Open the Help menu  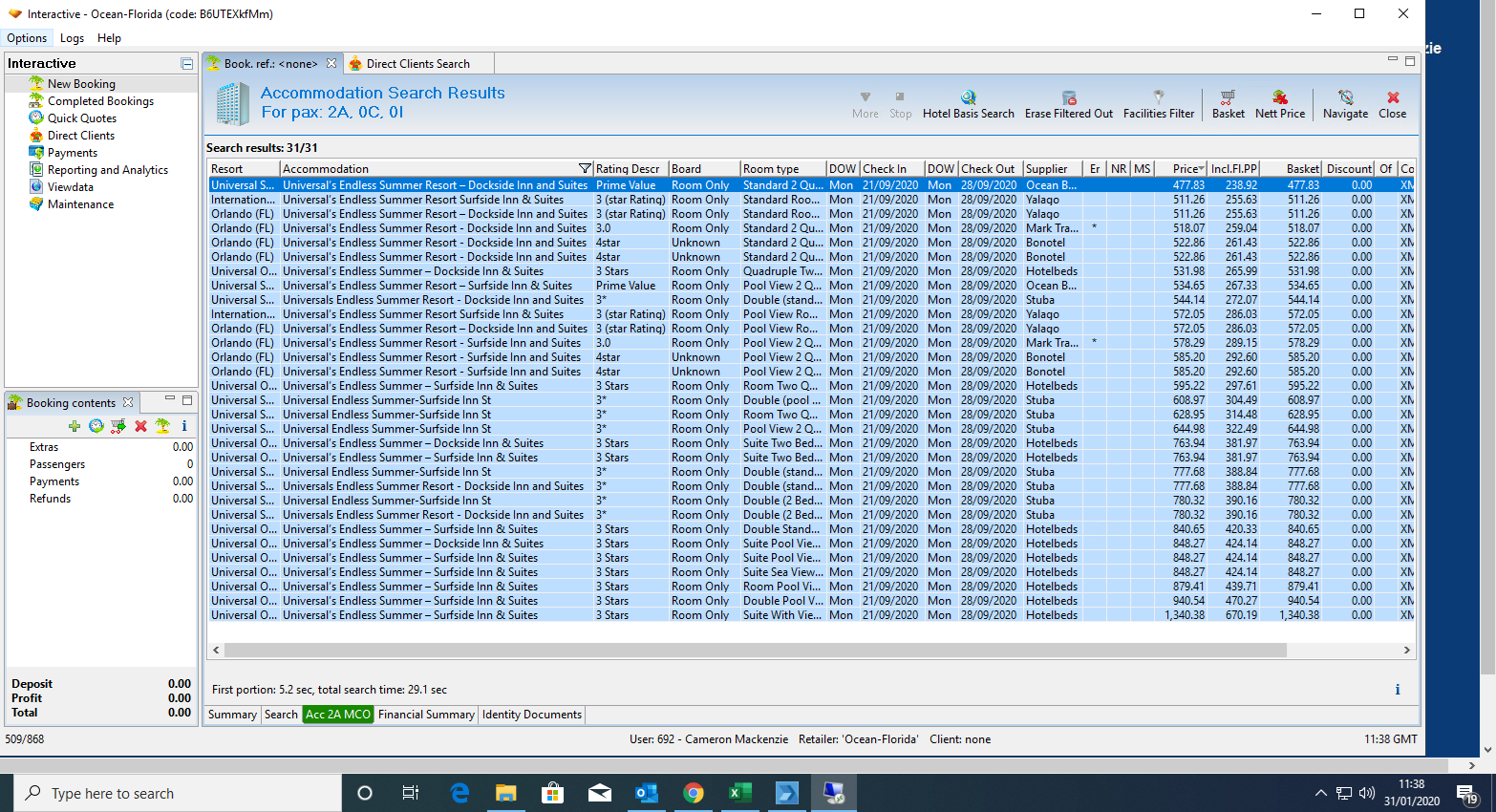[x=109, y=38]
